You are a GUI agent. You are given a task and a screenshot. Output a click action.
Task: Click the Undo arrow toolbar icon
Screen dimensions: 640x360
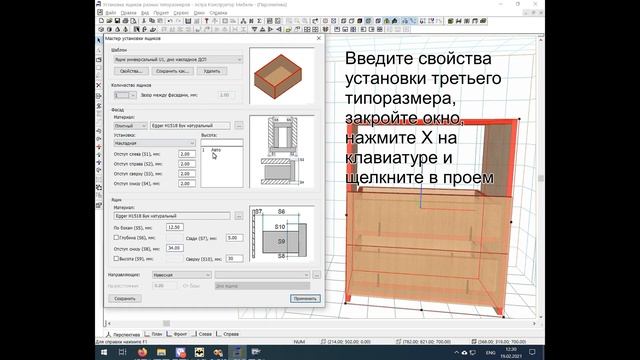click(169, 21)
